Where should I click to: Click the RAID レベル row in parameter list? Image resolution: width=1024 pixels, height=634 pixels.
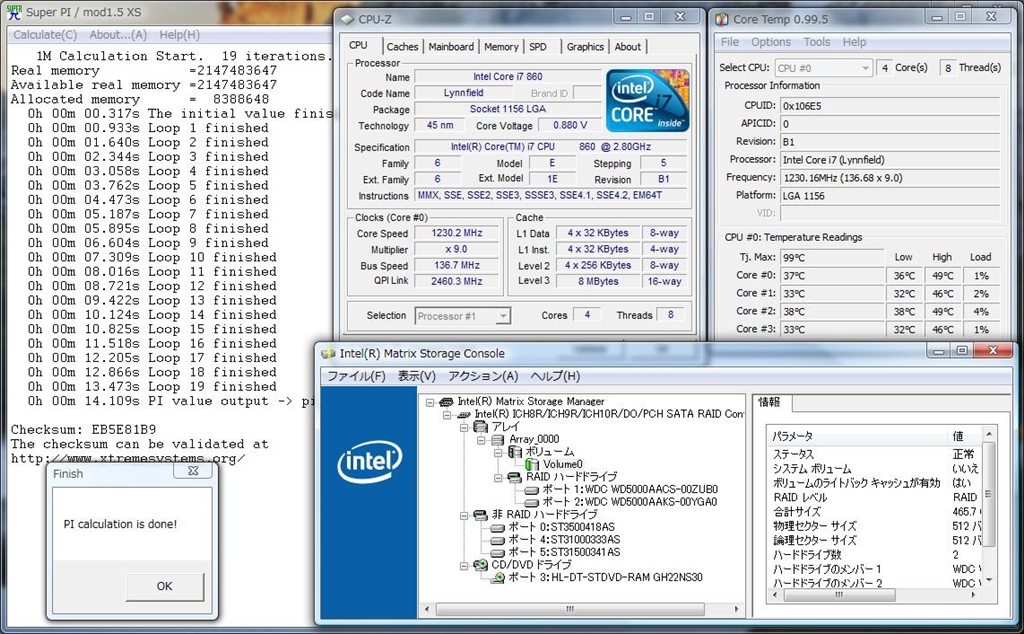coord(875,498)
